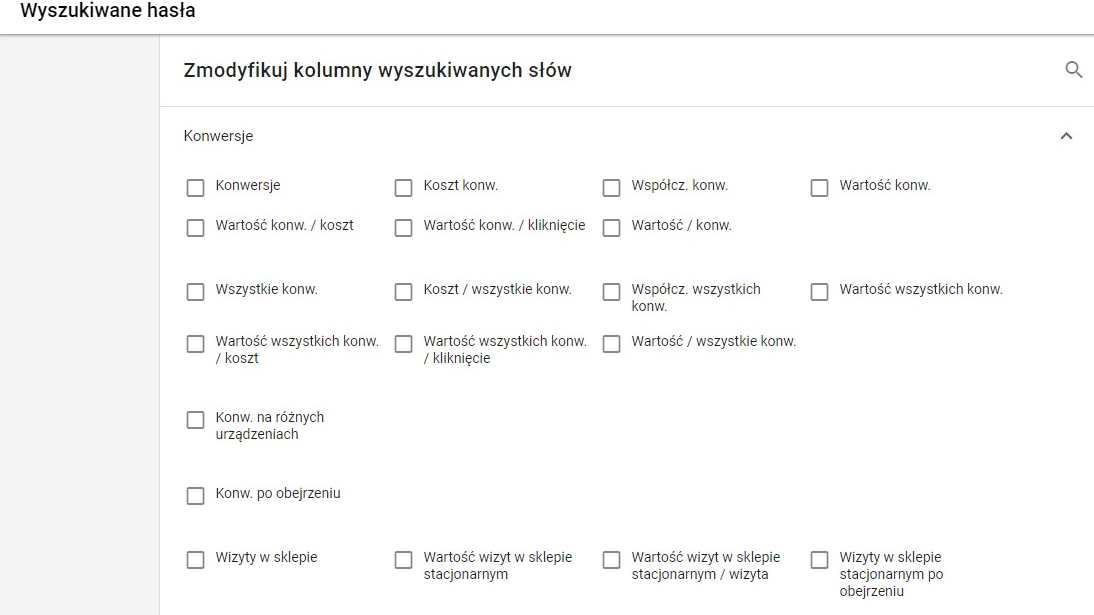Select Wartość wszystkich konw. checkbox
Viewport: 1094px width, 615px height.
[819, 292]
